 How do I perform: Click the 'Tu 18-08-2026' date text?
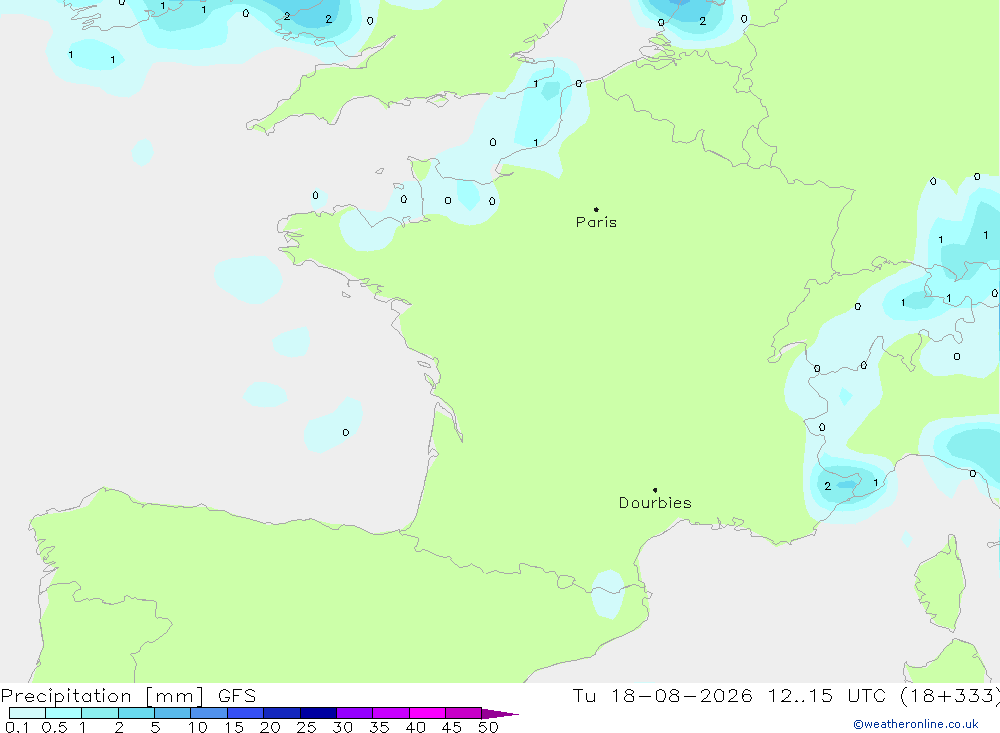click(662, 696)
